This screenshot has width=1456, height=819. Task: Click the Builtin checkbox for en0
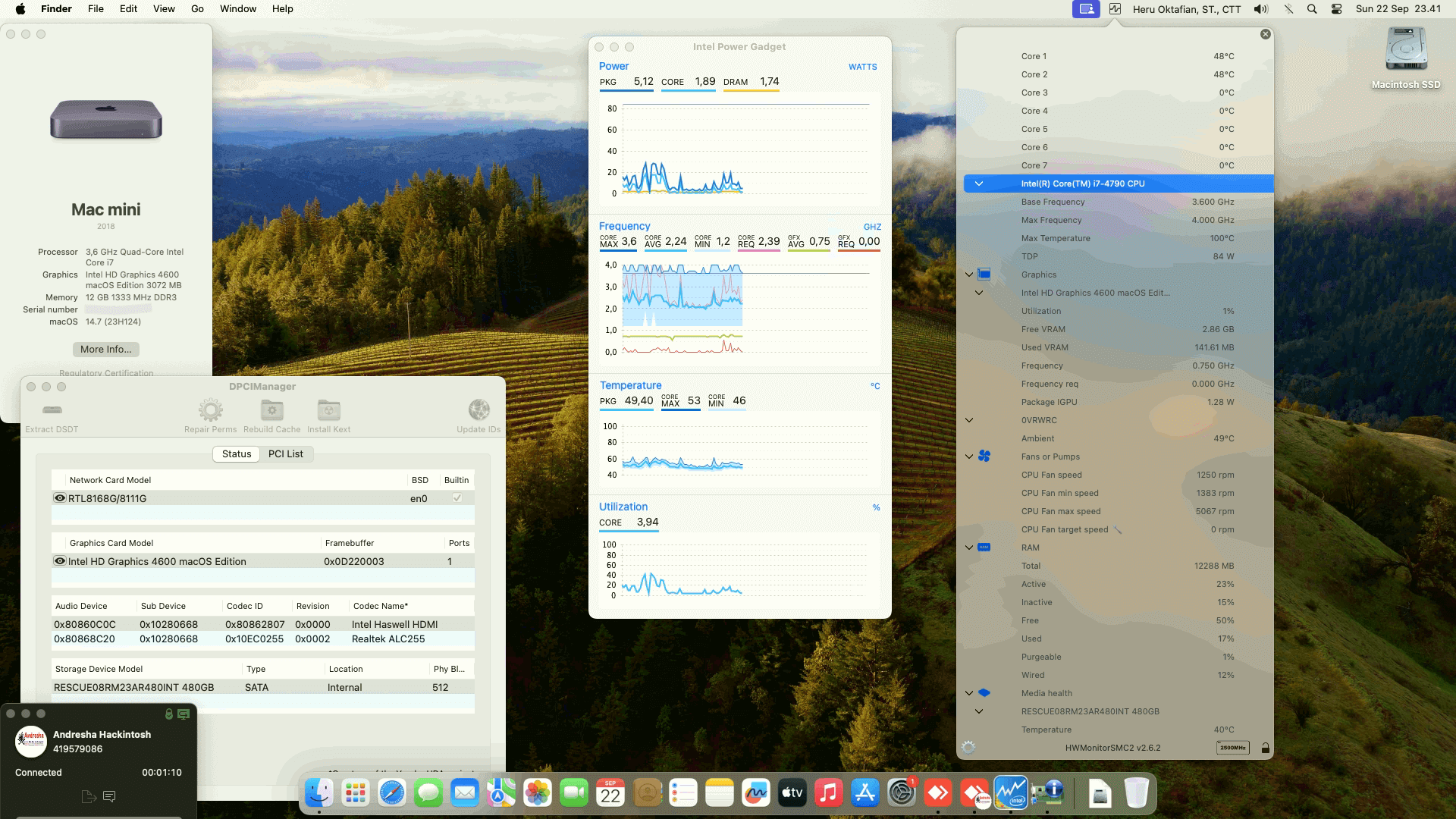pos(456,498)
